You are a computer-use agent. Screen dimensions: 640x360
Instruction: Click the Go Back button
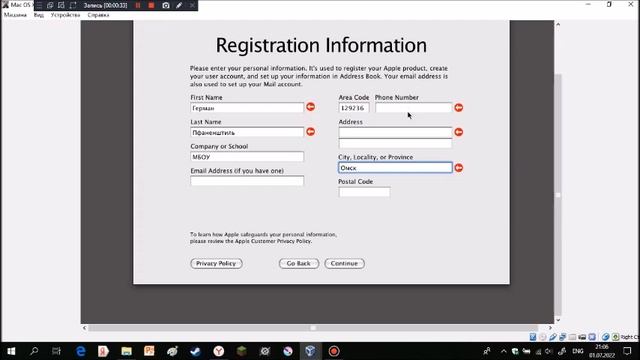click(299, 264)
